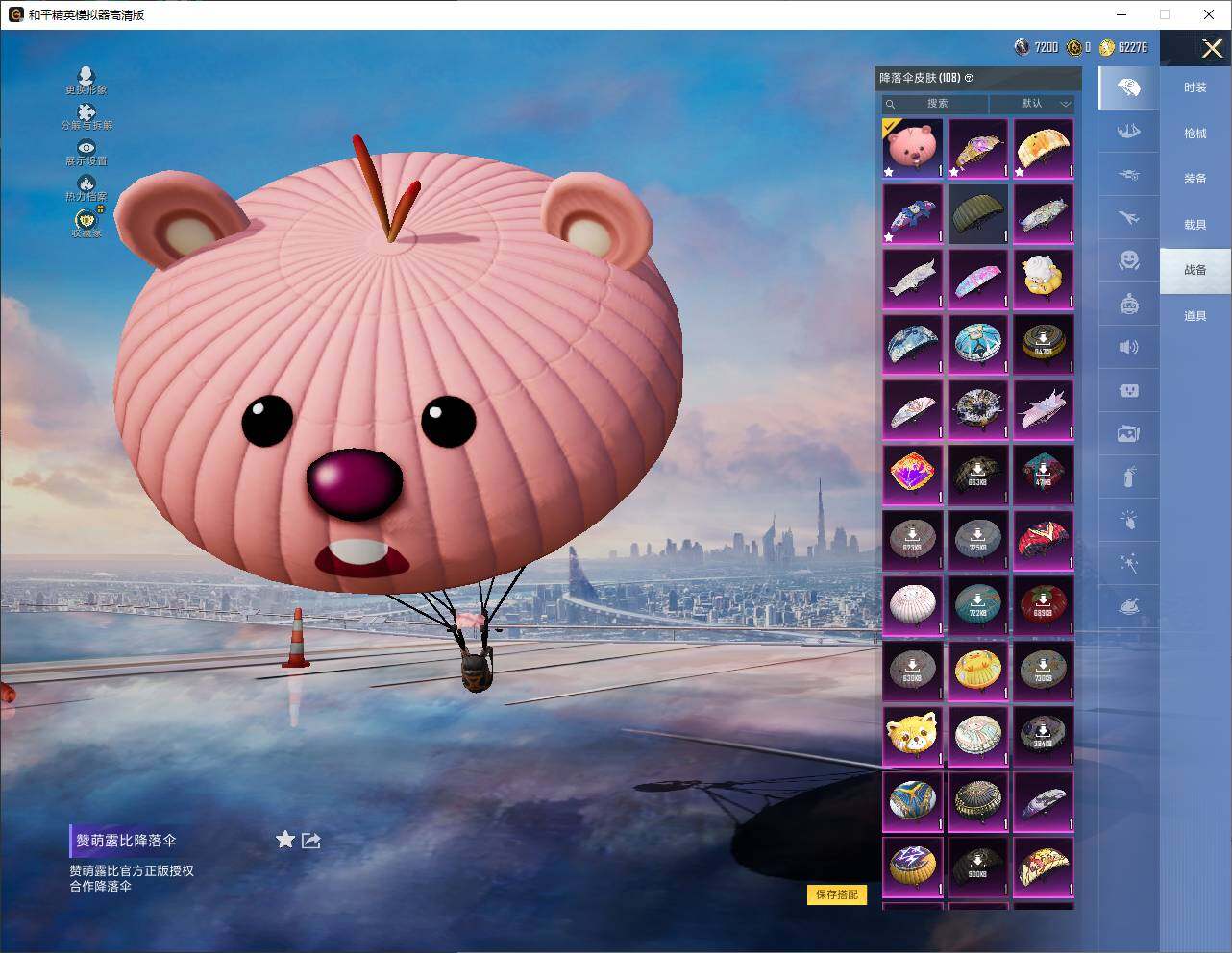
Task: Download the 823KB parachute skin
Action: point(913,541)
